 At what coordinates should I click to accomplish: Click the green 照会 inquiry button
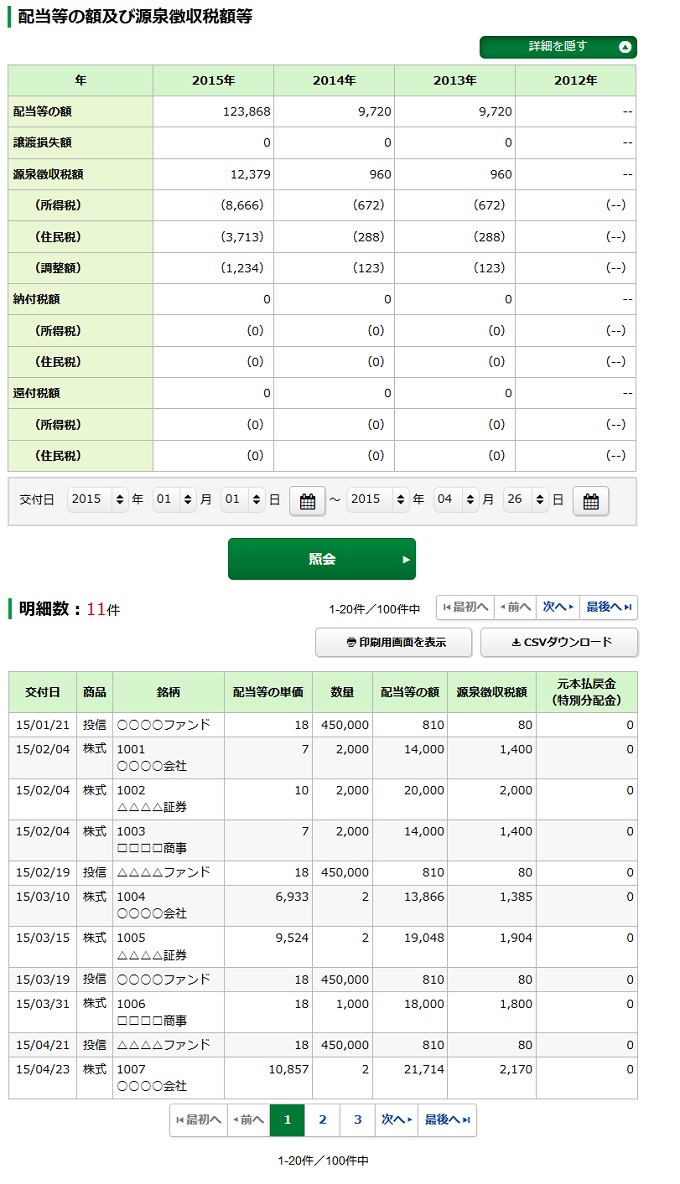pos(321,559)
